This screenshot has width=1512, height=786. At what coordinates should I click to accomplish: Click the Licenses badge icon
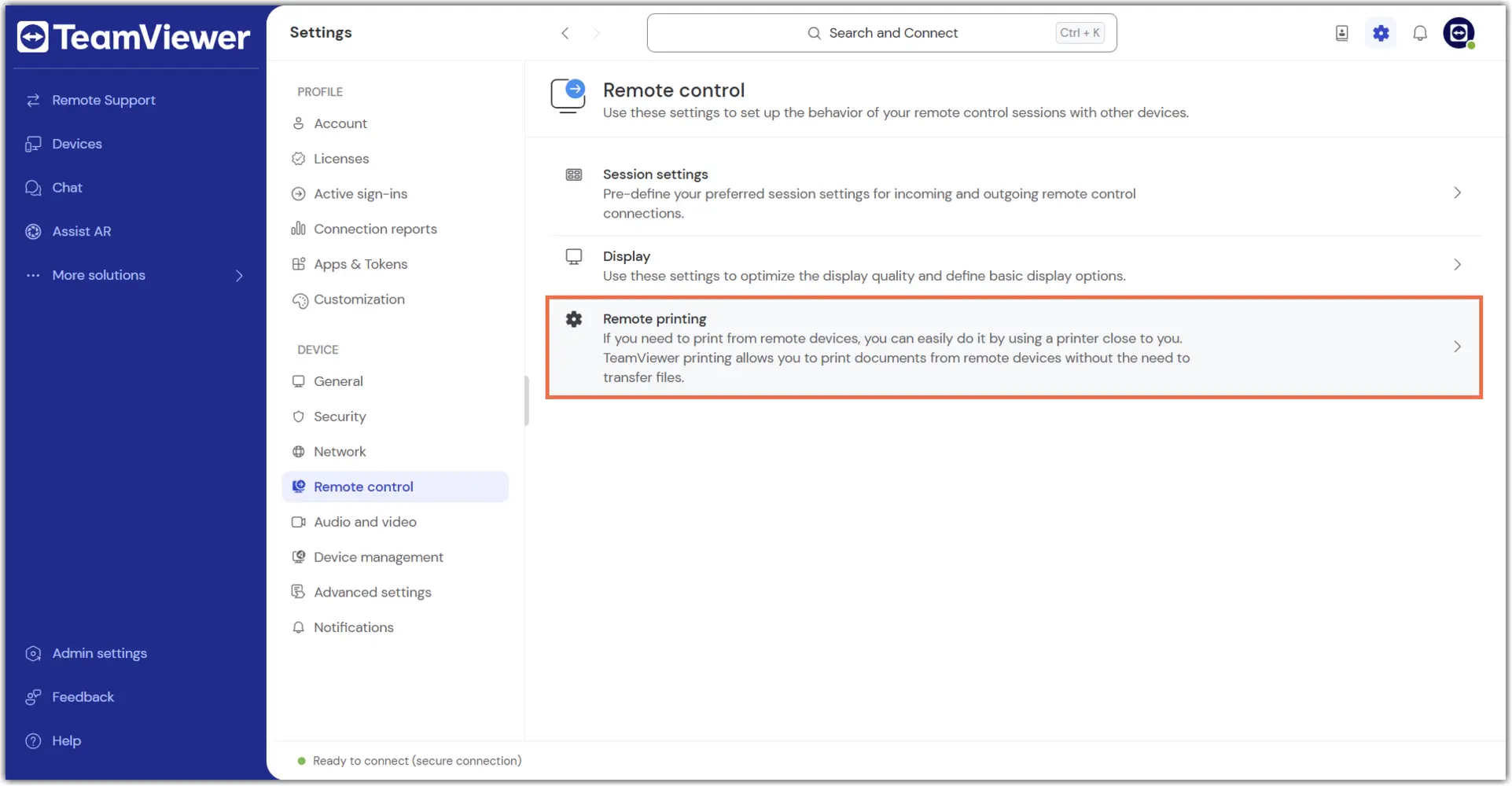(x=298, y=159)
